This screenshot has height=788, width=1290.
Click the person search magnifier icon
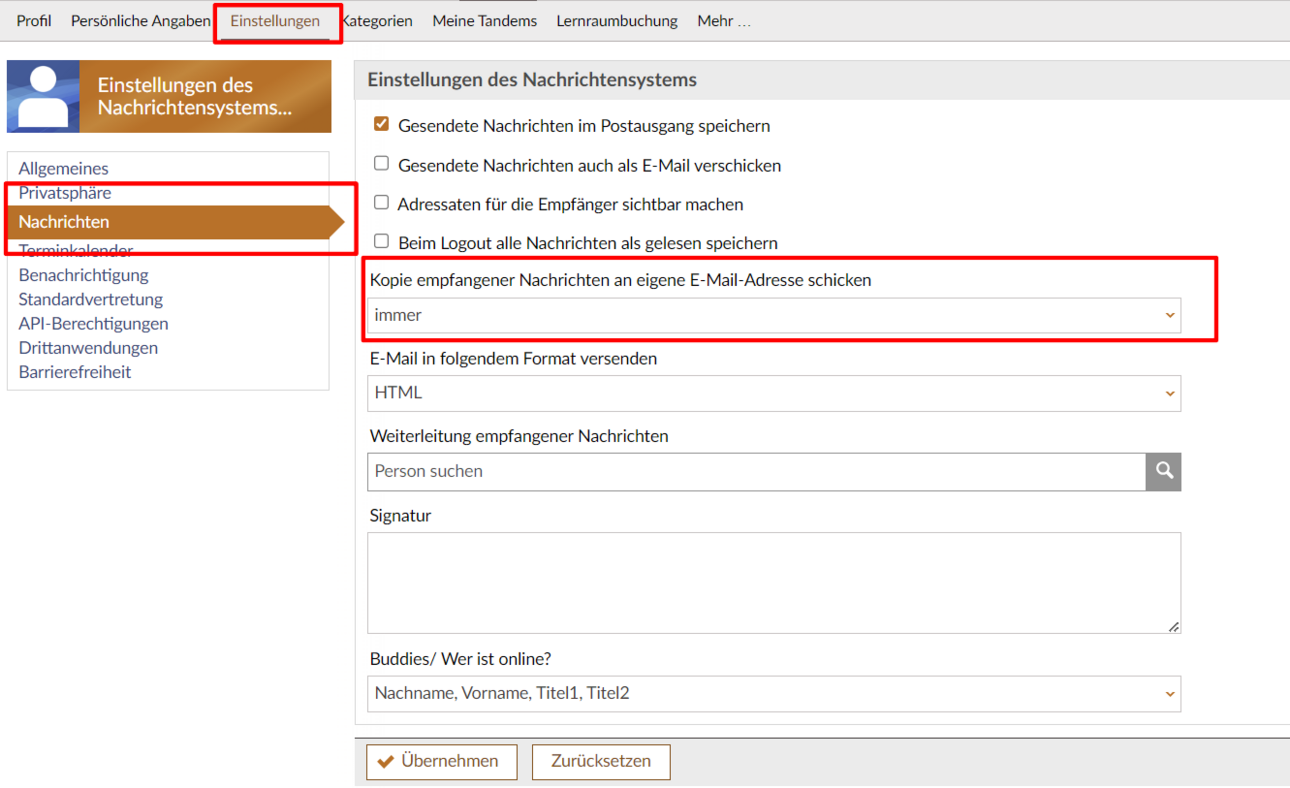1163,471
